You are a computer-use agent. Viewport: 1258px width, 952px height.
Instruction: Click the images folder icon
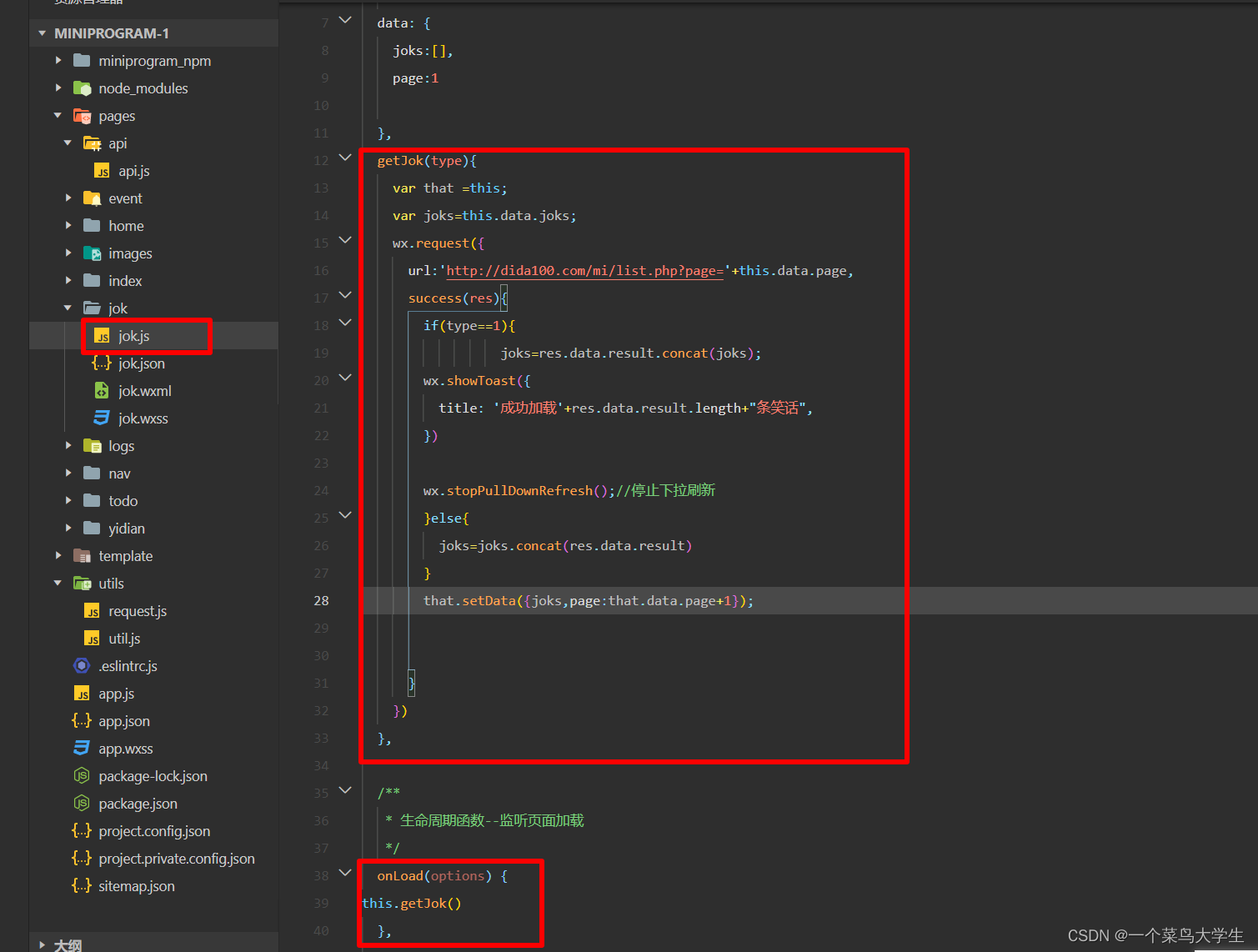(93, 253)
